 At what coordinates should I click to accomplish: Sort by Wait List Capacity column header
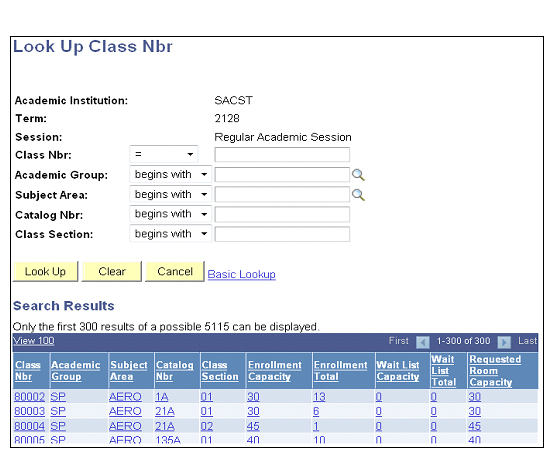coord(398,371)
